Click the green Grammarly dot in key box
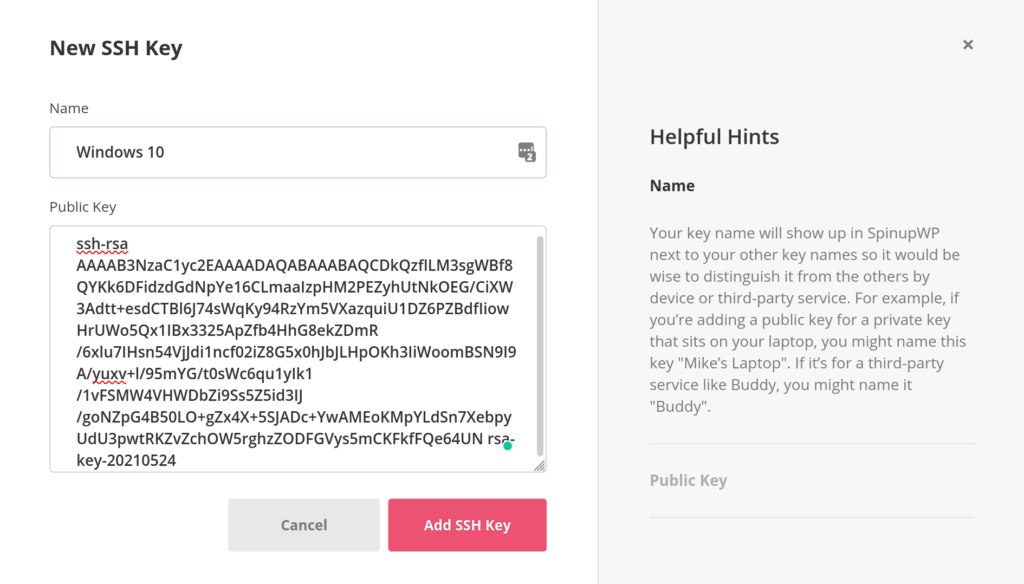The width and height of the screenshot is (1024, 584). [x=507, y=446]
